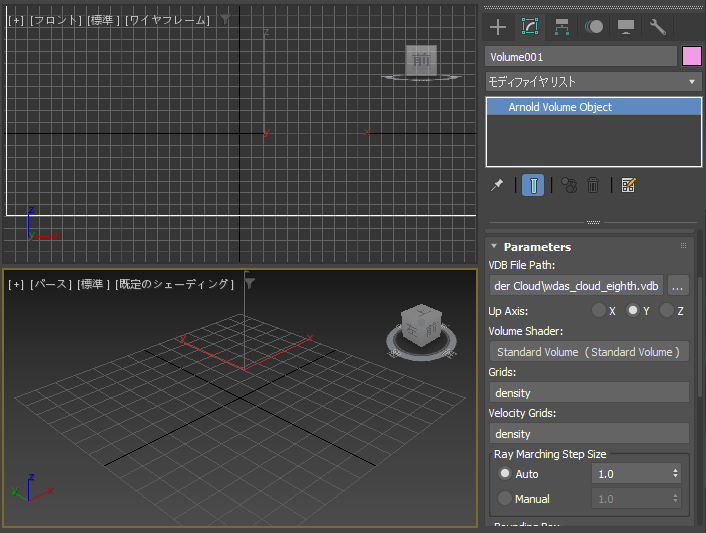Viewport: 706px width, 533px height.
Task: Choose Manual ray marching step size
Action: [505, 499]
